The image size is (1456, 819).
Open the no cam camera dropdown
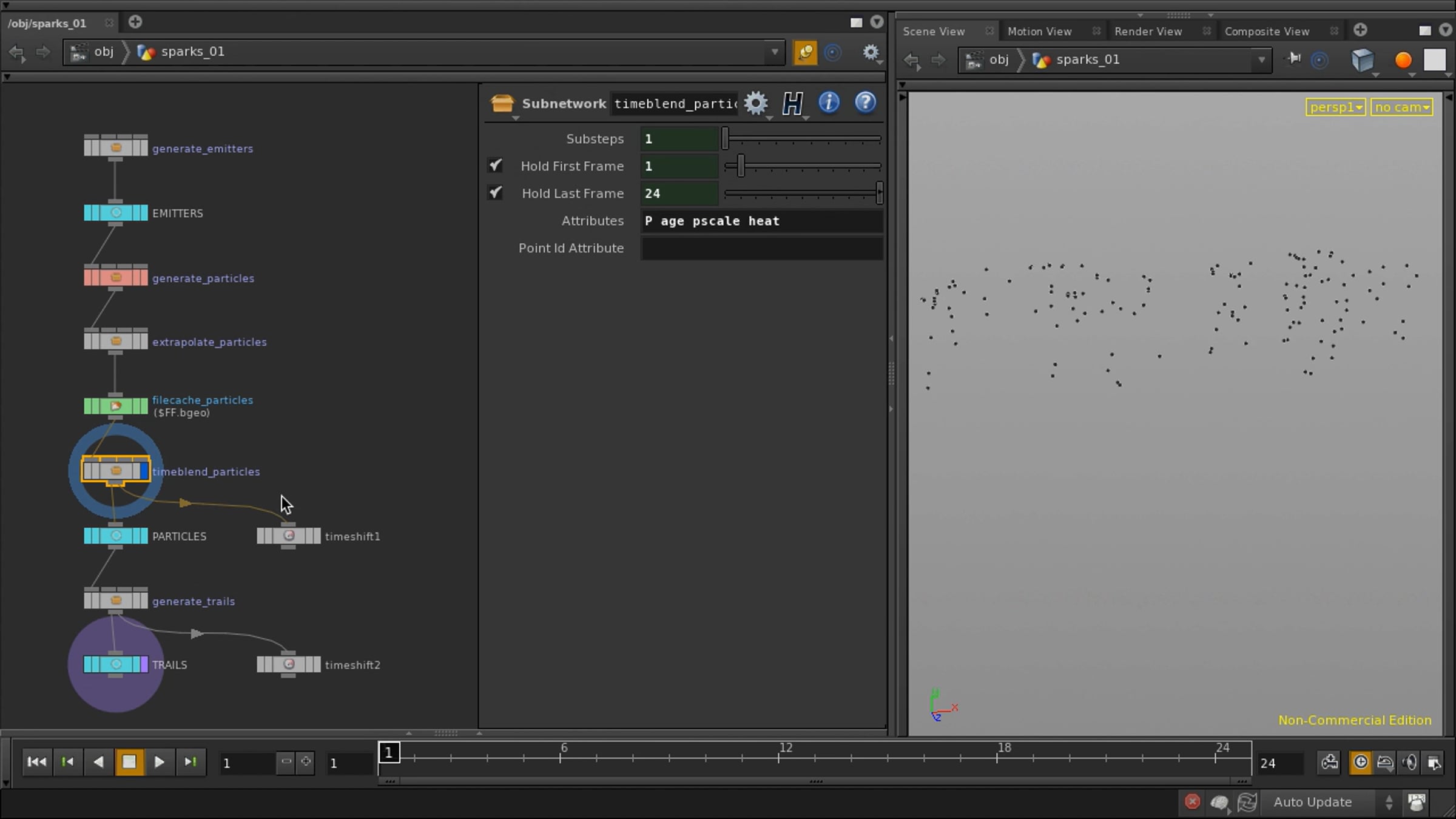point(1401,107)
